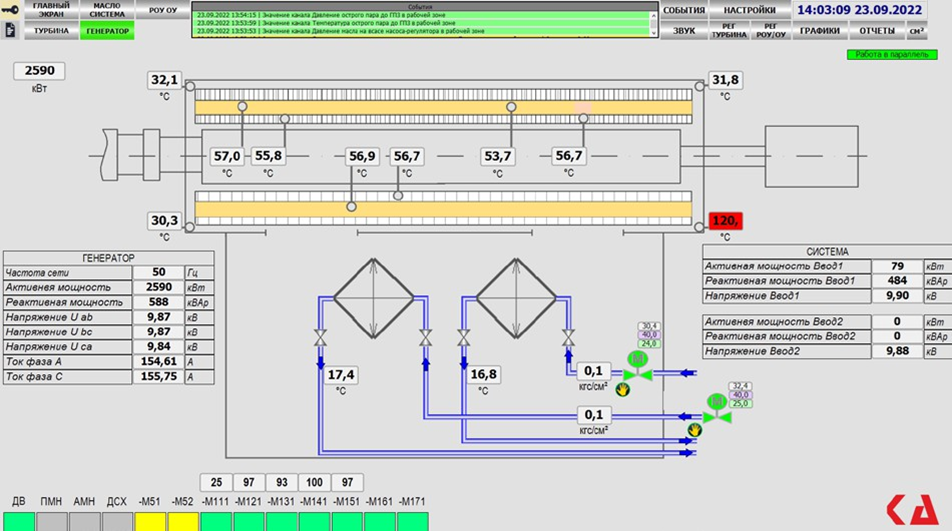Click the 32,1 °C temperature readout
Screen dimensions: 952x531
[x=164, y=80]
